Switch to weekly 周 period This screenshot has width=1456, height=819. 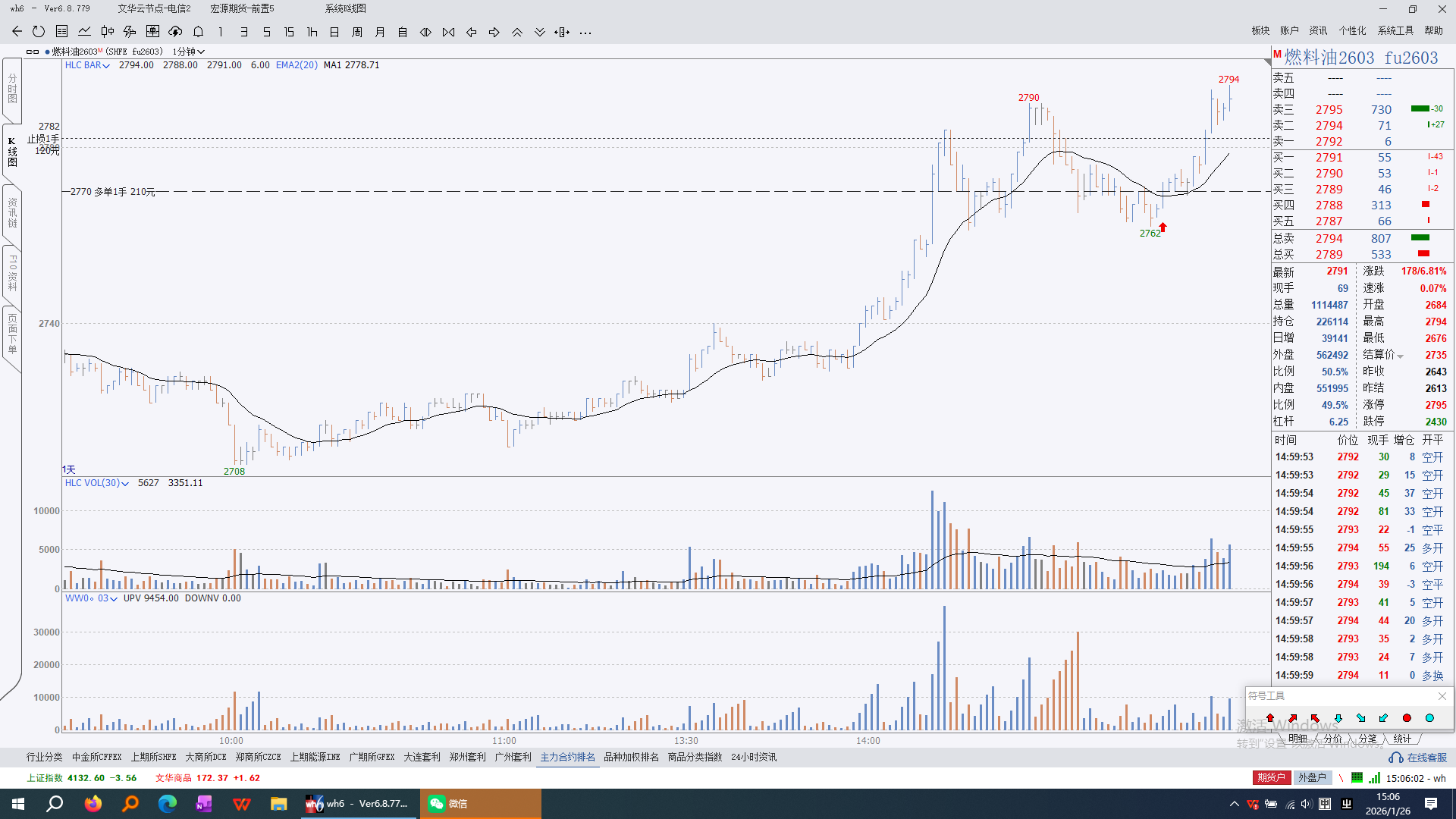tap(357, 32)
